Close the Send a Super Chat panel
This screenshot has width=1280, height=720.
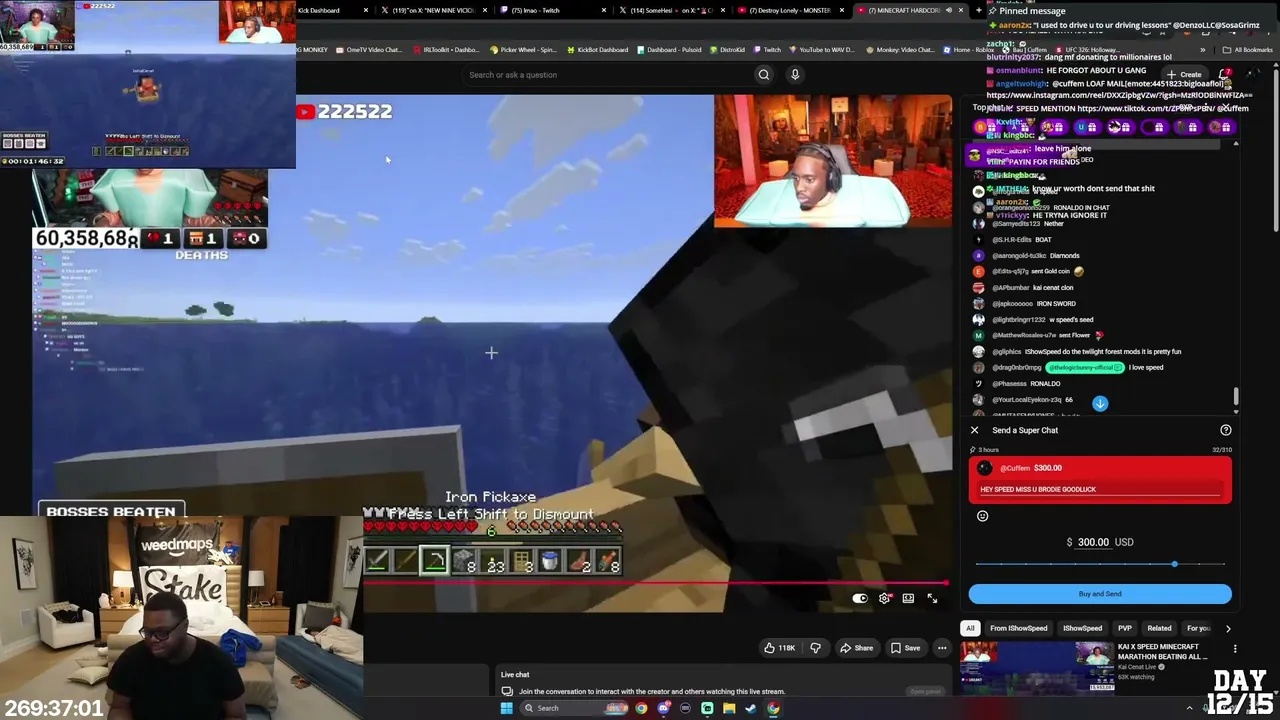tap(975, 430)
